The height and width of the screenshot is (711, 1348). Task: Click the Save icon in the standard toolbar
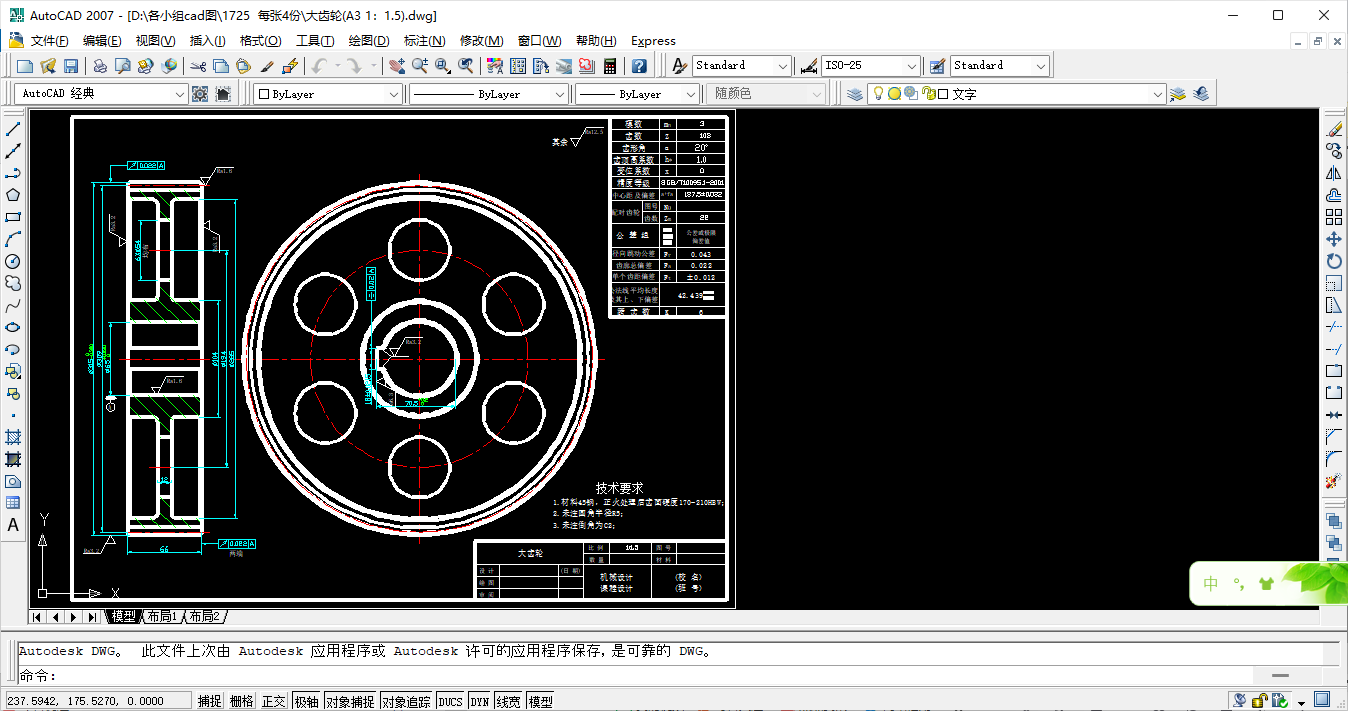pyautogui.click(x=71, y=66)
